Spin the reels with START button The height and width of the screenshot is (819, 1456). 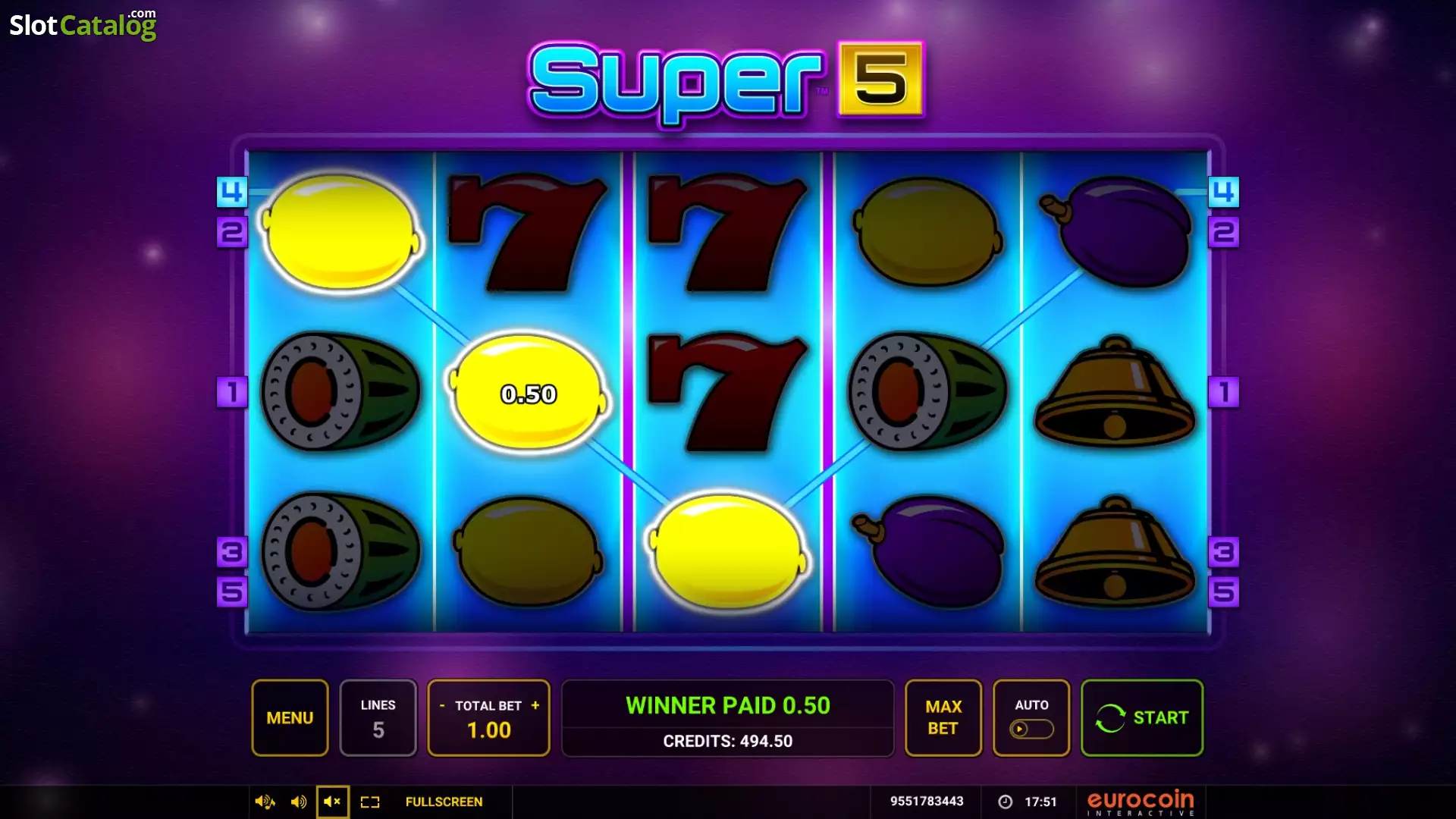tap(1142, 717)
